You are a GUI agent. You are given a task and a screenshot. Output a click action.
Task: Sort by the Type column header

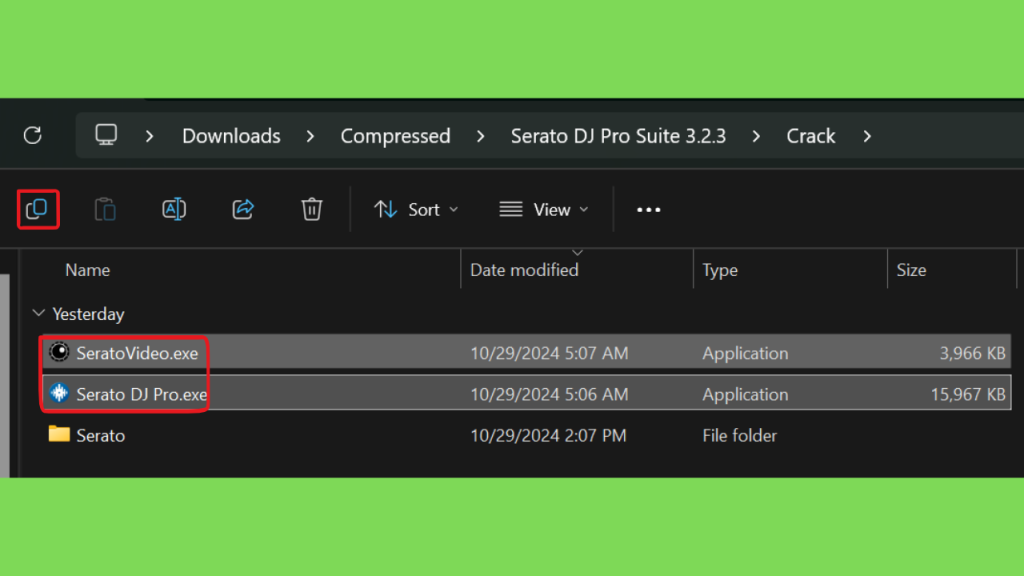tap(720, 270)
